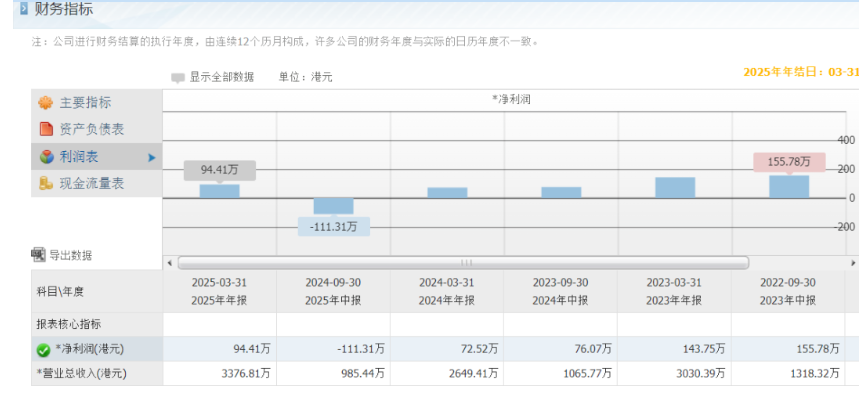This screenshot has width=868, height=394.
Task: Click the 2023-03-31 column header
Action: [674, 292]
